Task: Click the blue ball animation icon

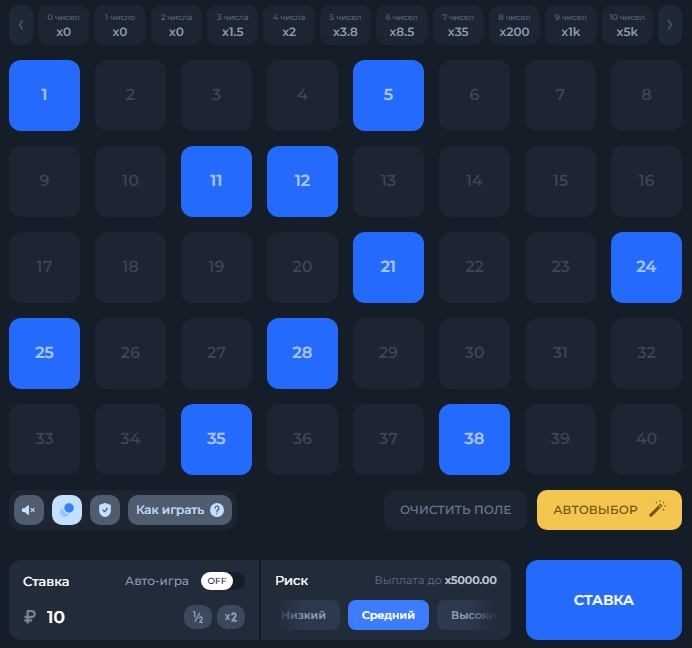Action: (67, 510)
